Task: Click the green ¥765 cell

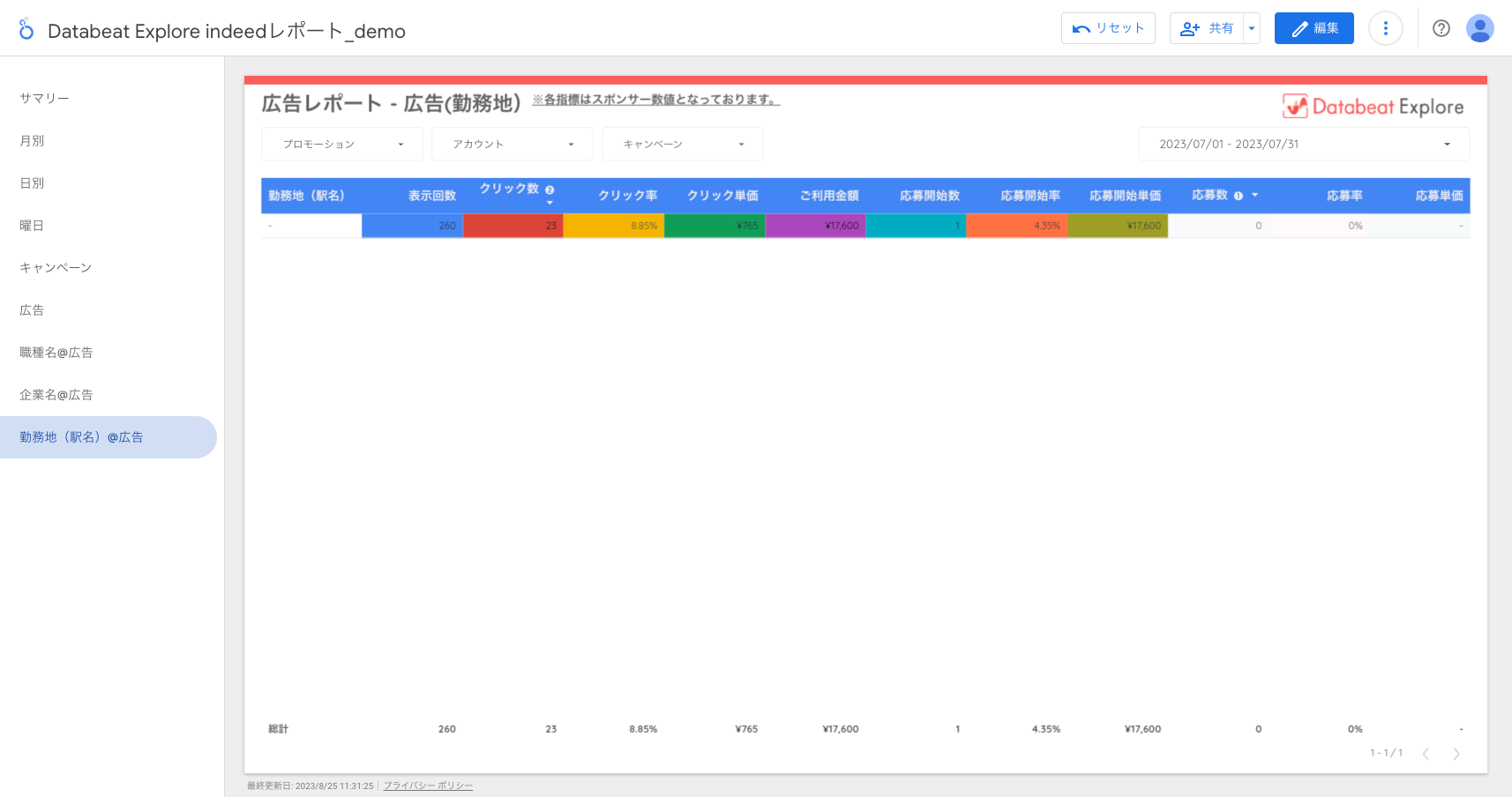Action: 715,226
